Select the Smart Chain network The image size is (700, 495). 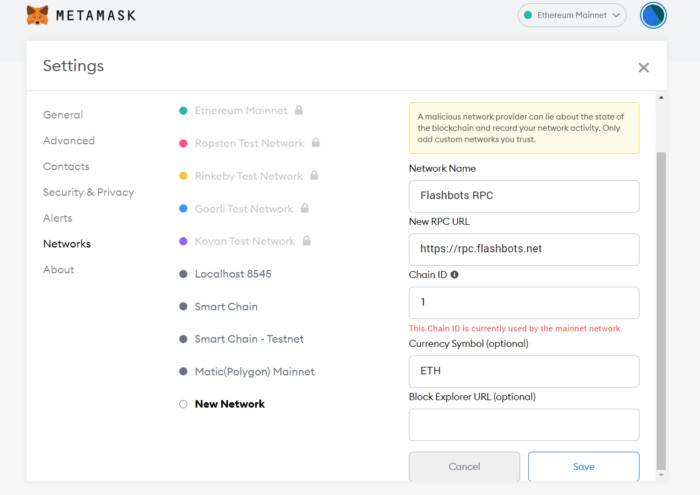tap(218, 306)
